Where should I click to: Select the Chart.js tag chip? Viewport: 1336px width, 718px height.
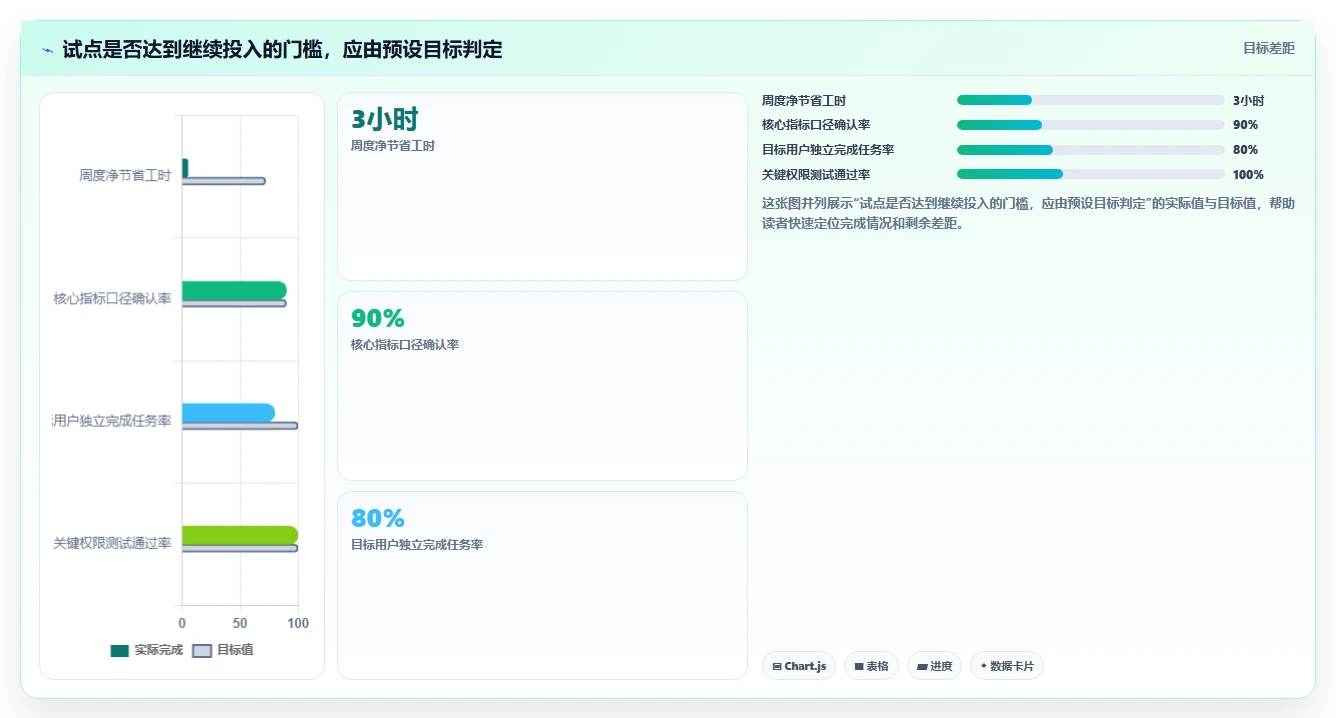point(799,666)
